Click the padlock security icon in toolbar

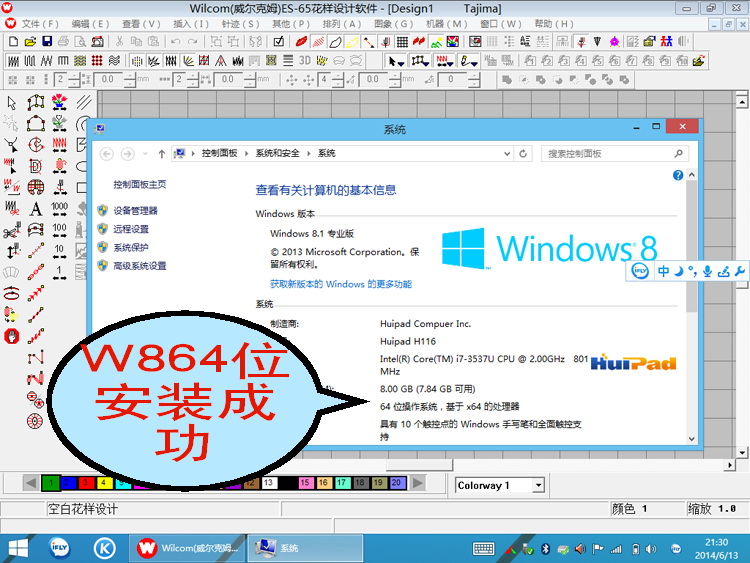pos(649,42)
